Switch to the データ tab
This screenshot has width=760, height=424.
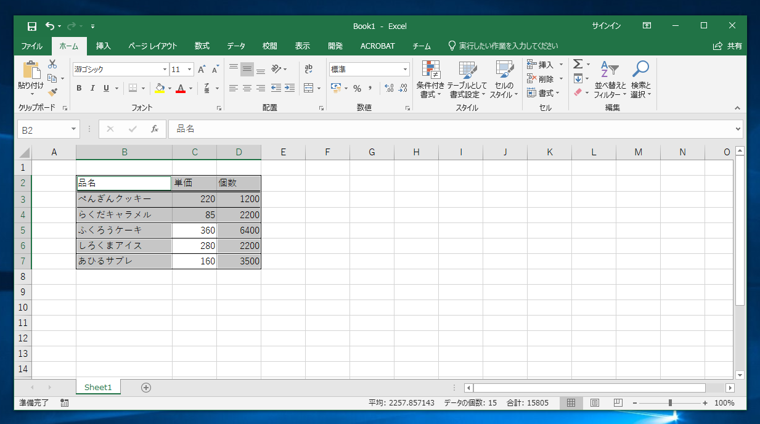[236, 46]
